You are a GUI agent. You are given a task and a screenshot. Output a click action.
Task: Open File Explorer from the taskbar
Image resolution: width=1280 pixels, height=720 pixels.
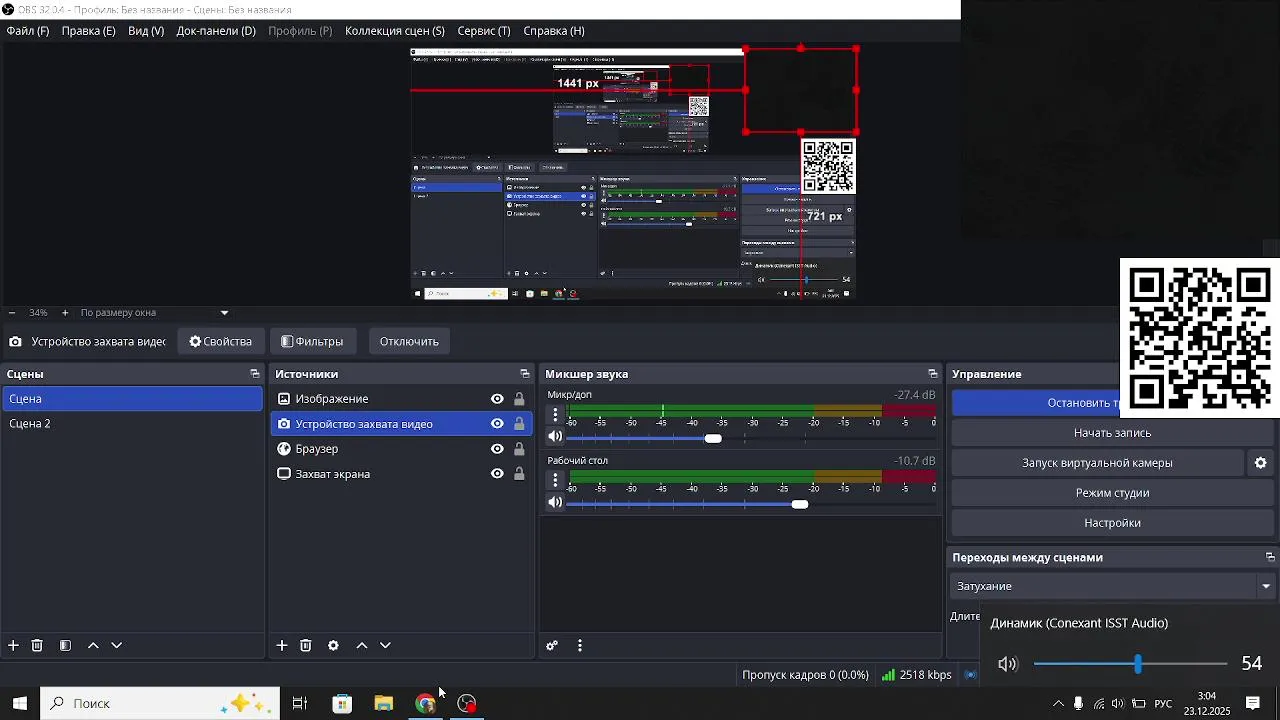click(x=384, y=704)
